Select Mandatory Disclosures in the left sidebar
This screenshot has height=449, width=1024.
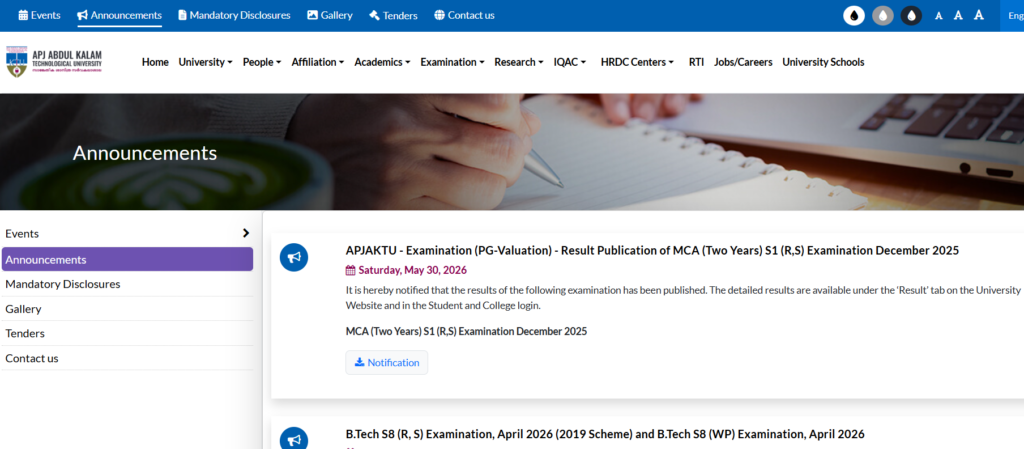pos(127,284)
